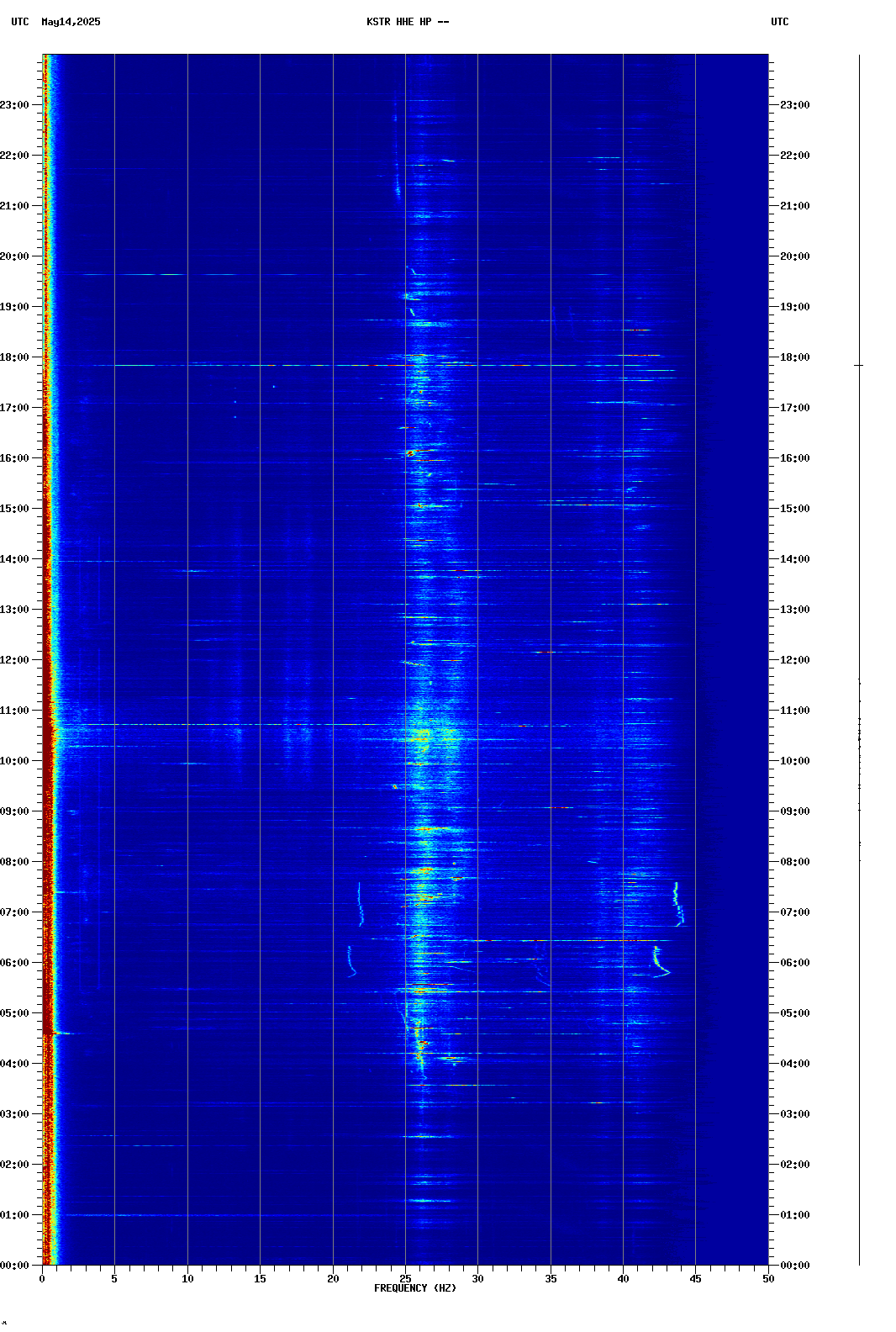This screenshot has width=896, height=1332.
Task: Pick 01:00 on the left time axis
Action: coord(14,1215)
